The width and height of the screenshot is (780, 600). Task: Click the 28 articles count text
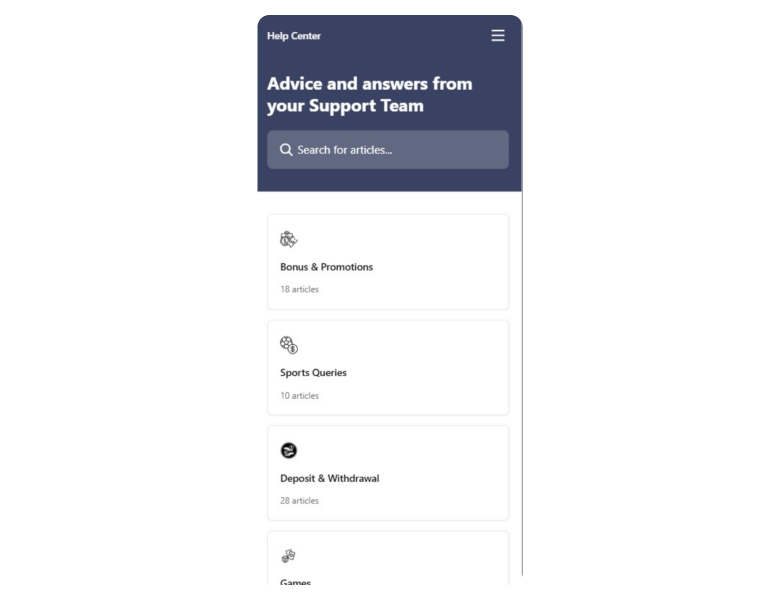tap(299, 500)
